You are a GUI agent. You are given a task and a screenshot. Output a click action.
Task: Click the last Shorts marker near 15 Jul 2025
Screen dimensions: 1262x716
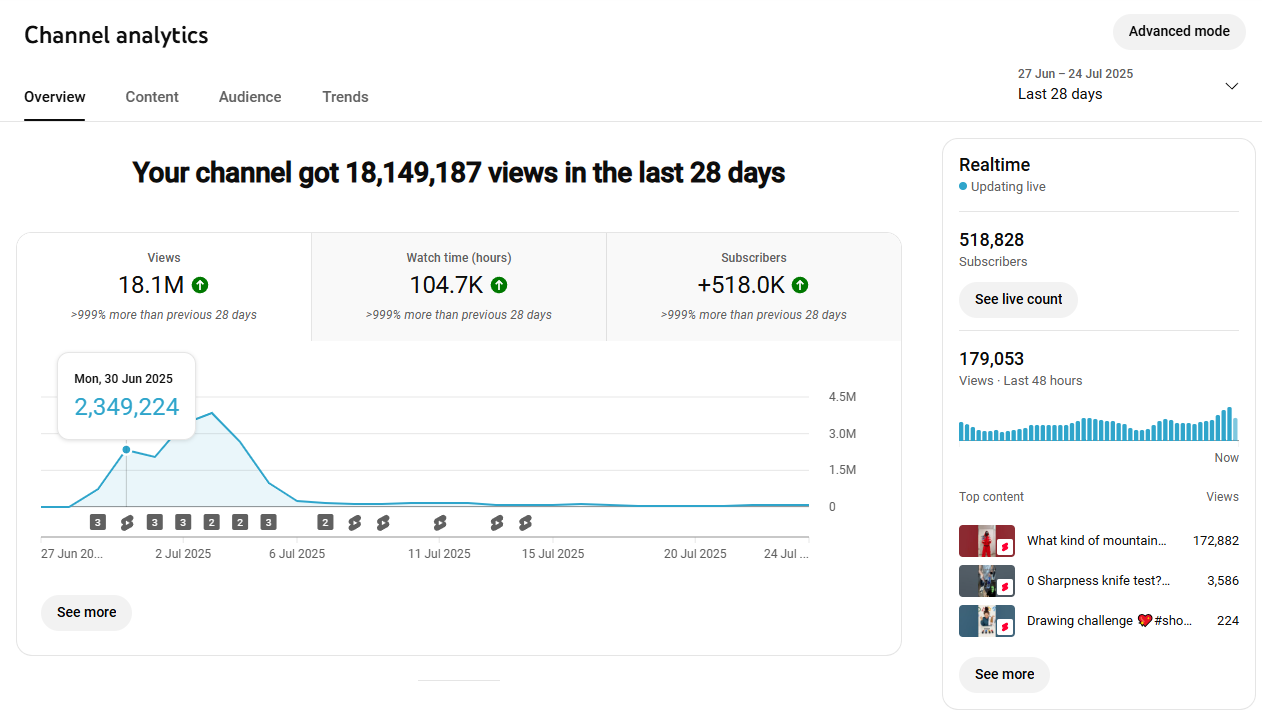(x=525, y=522)
